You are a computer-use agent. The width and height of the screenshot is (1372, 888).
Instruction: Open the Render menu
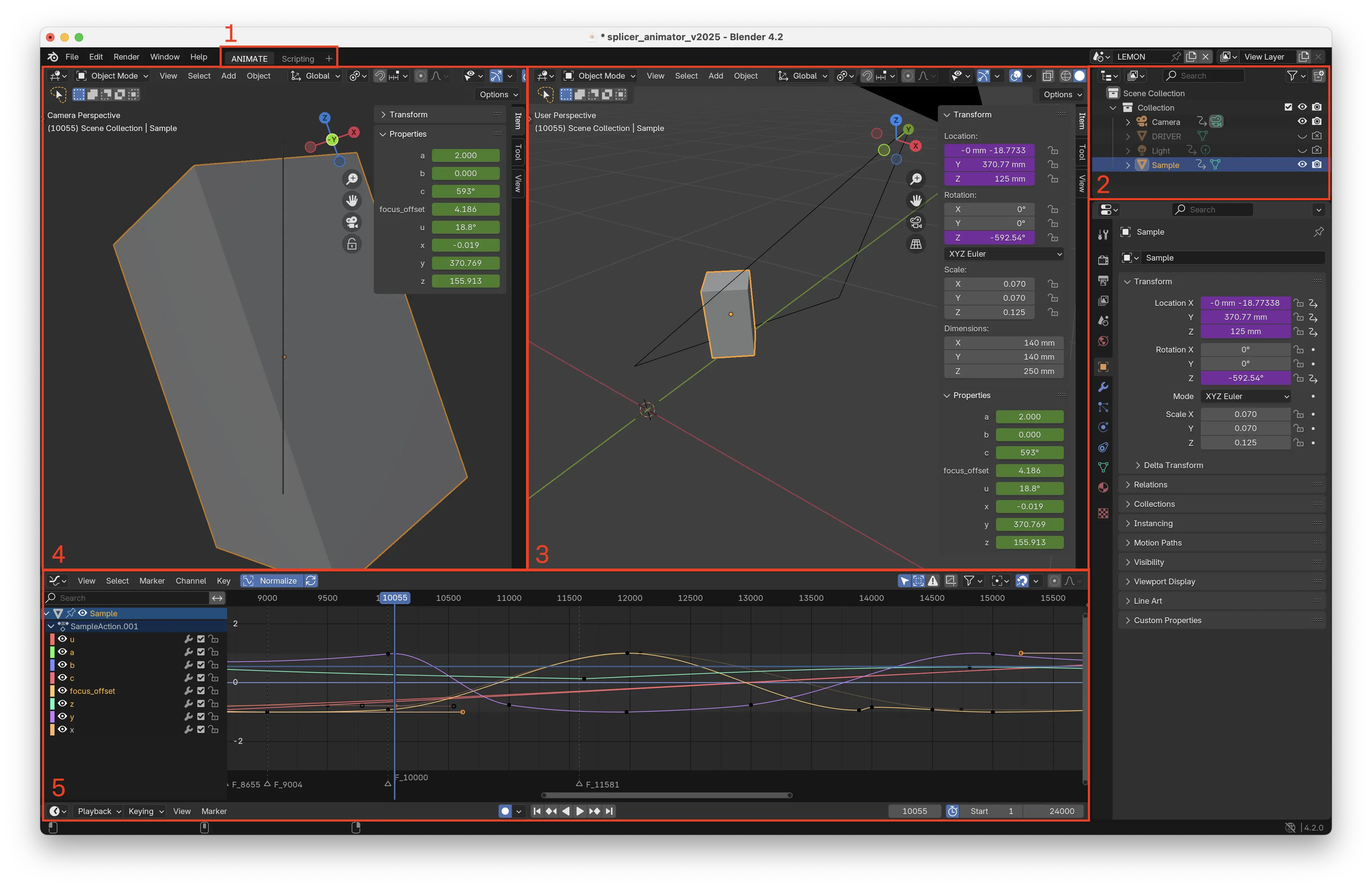point(126,56)
